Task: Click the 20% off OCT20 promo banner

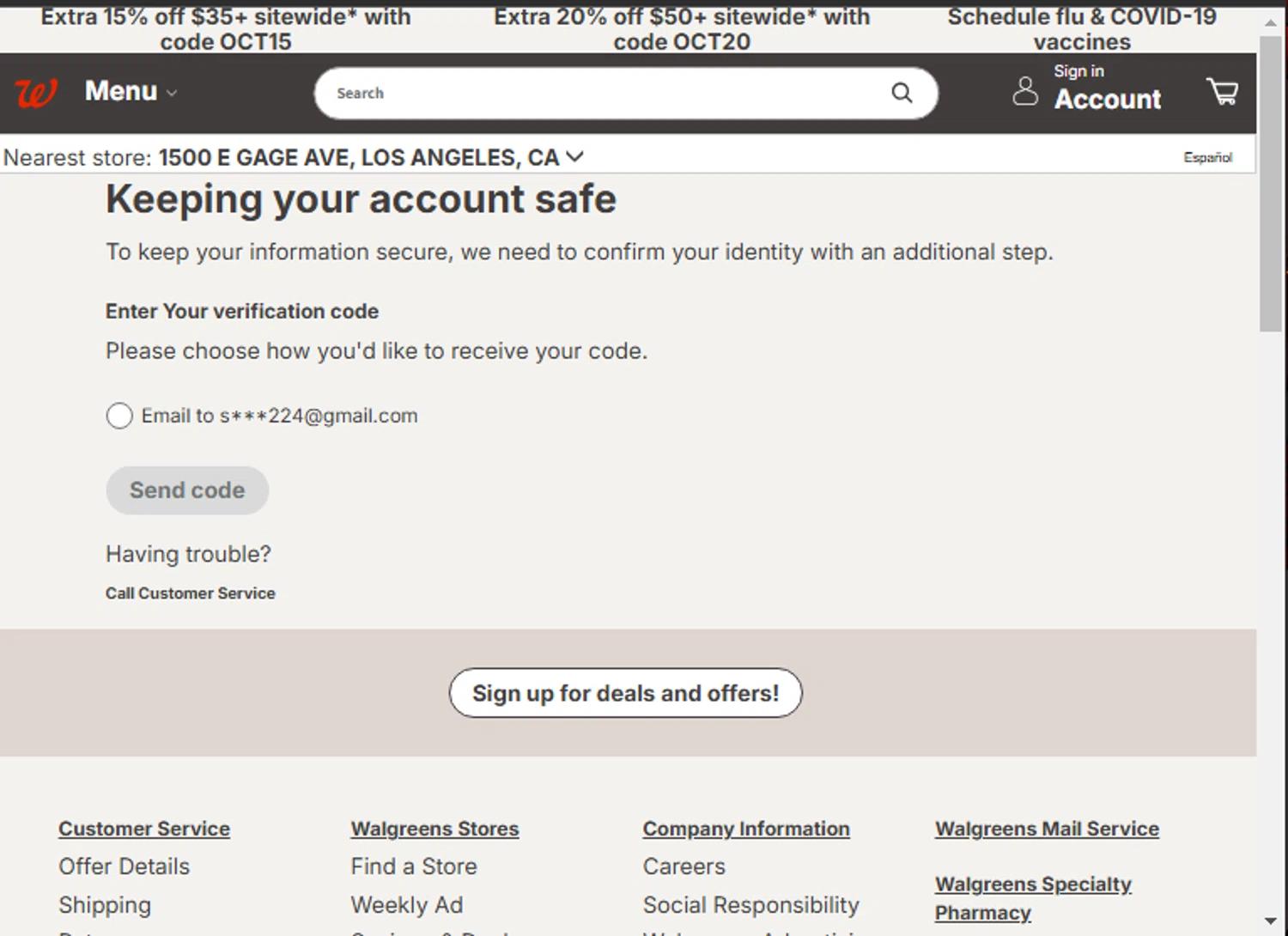Action: tap(682, 29)
